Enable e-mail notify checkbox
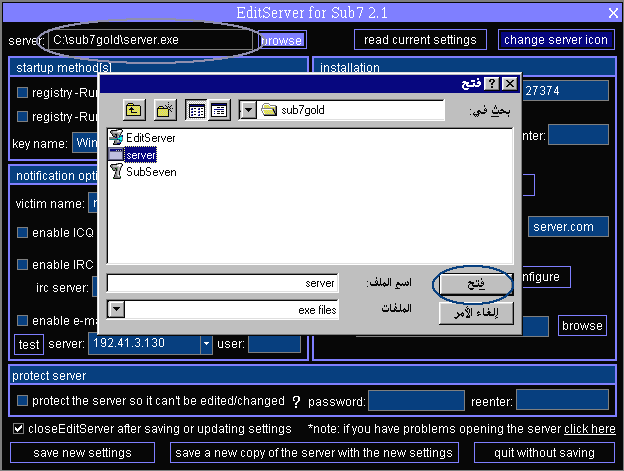Screen dimensions: 624x471 (22, 320)
